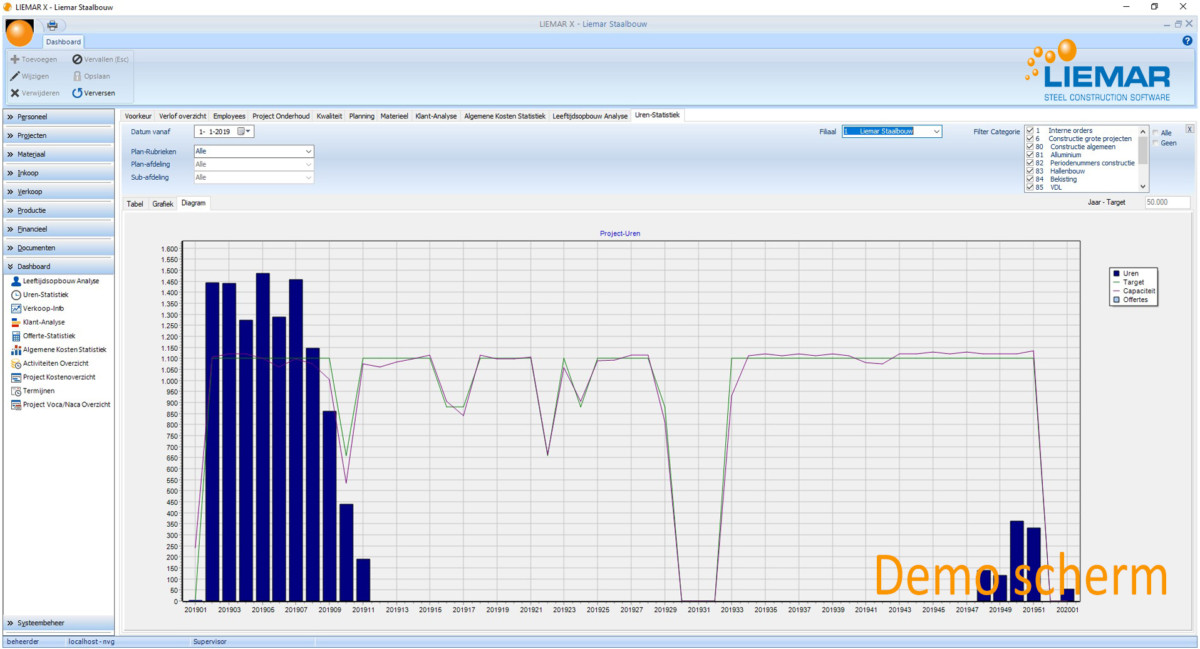Click the Wijzigen pencil icon
This screenshot has height=649, width=1200.
click(15, 76)
